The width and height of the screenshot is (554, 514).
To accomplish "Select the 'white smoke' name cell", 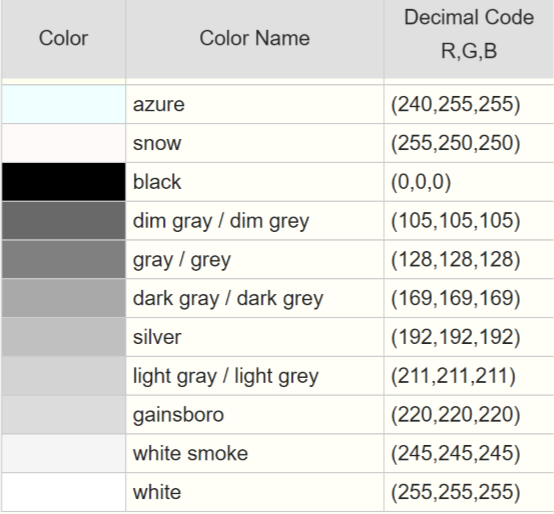I will [255, 454].
